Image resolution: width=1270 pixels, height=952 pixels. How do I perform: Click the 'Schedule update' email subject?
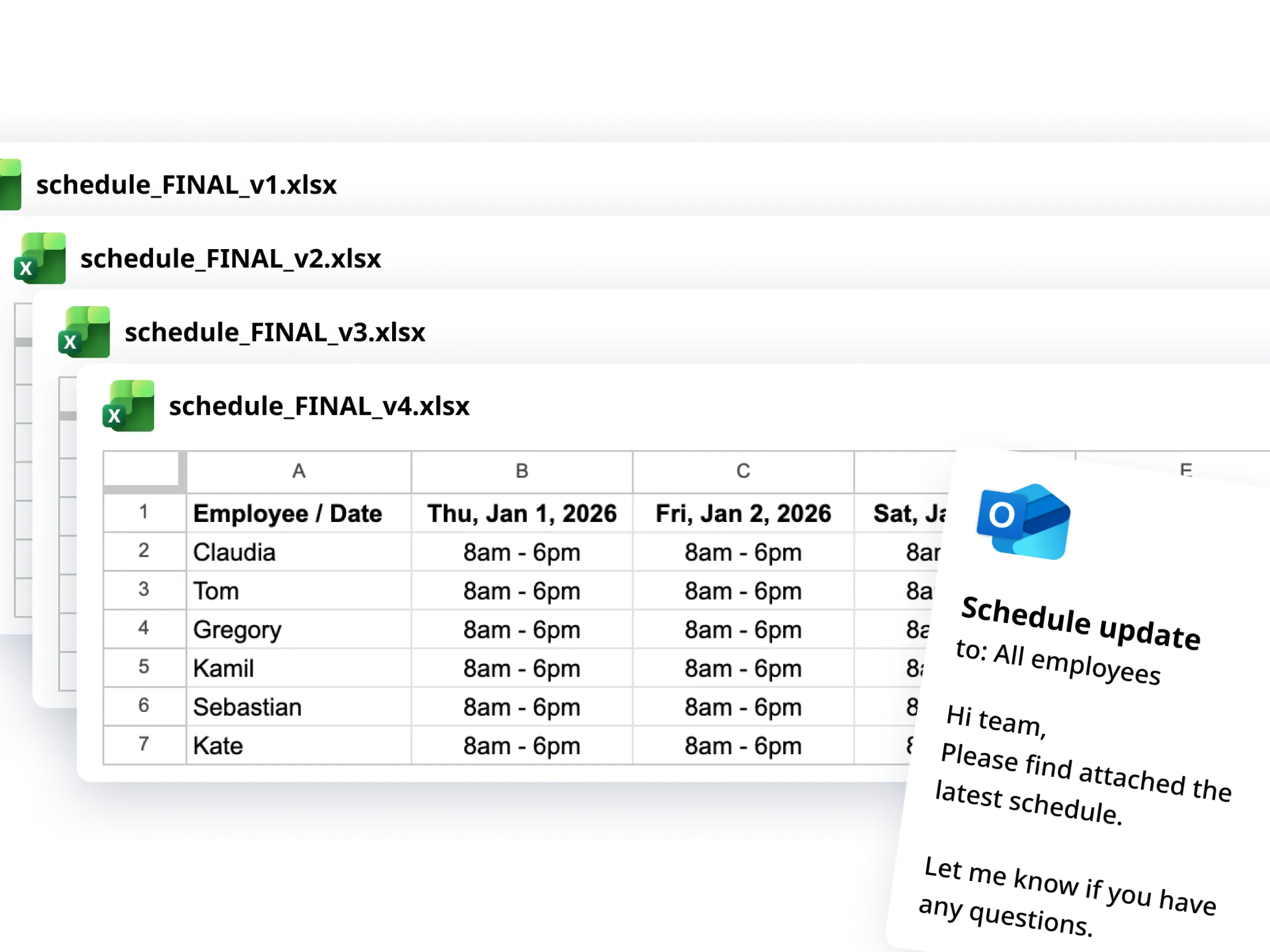click(1081, 623)
